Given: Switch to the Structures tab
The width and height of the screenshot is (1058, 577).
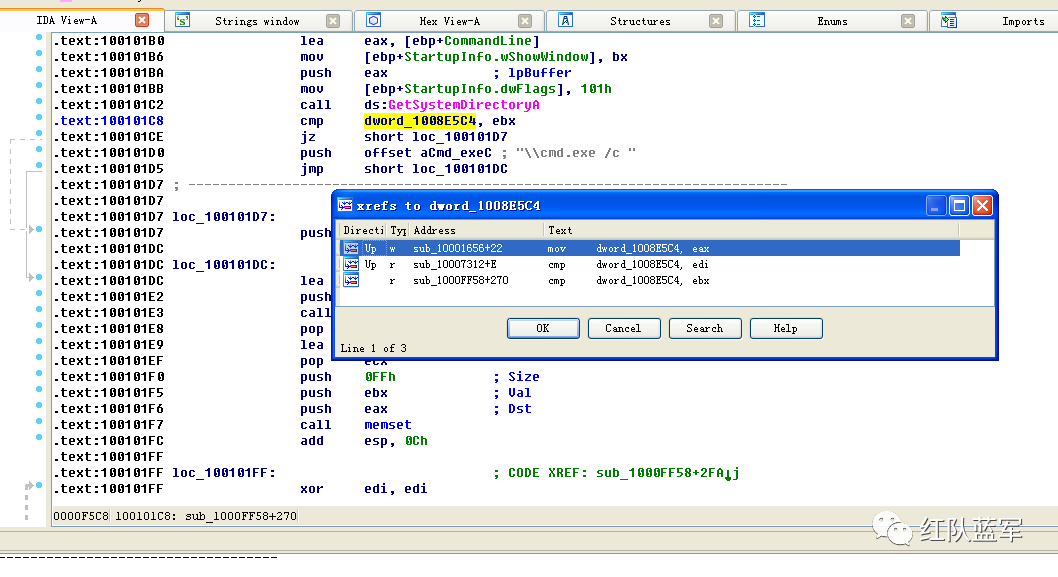Looking at the screenshot, I should click(640, 21).
